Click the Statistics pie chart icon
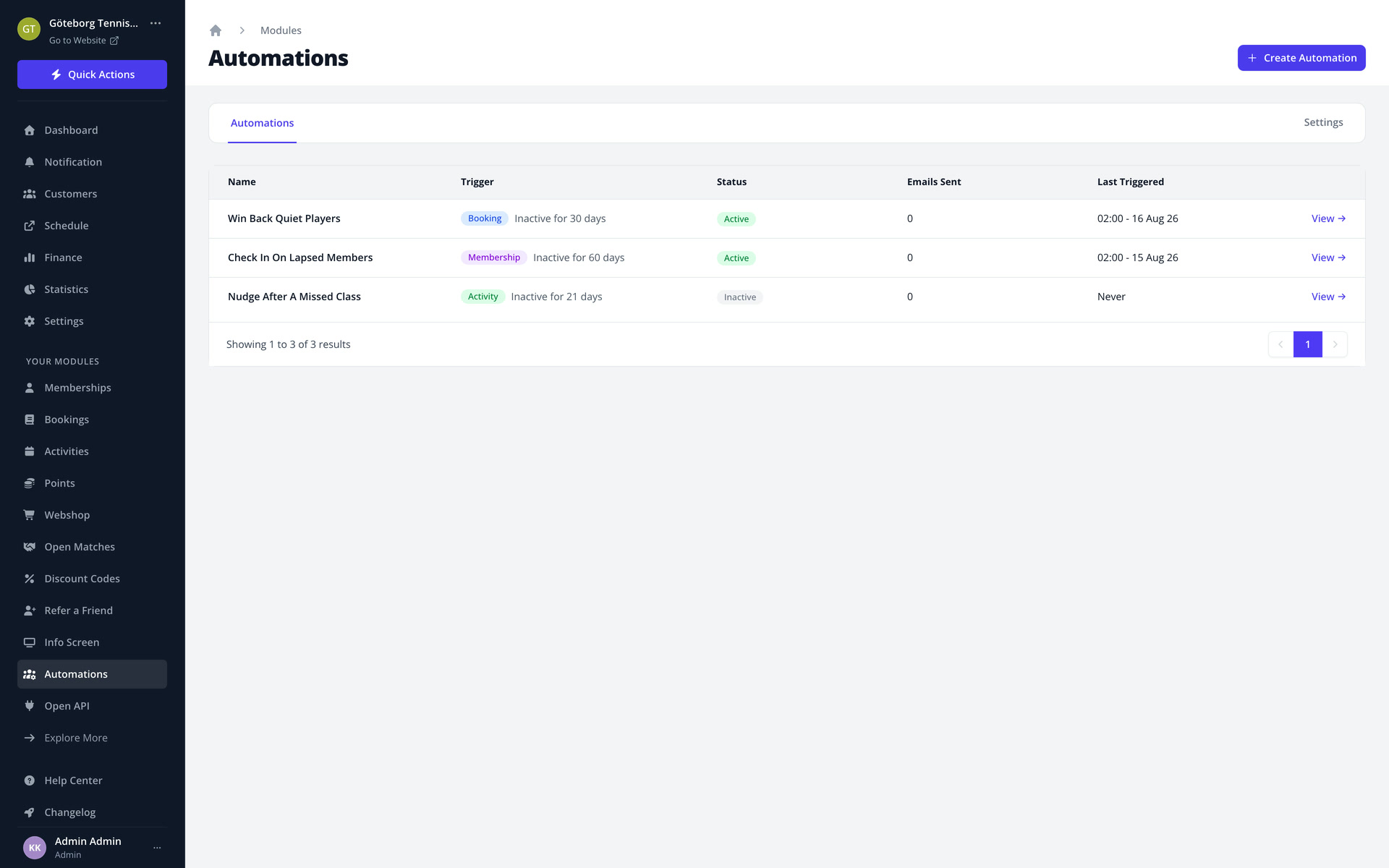The height and width of the screenshot is (868, 1389). tap(30, 289)
